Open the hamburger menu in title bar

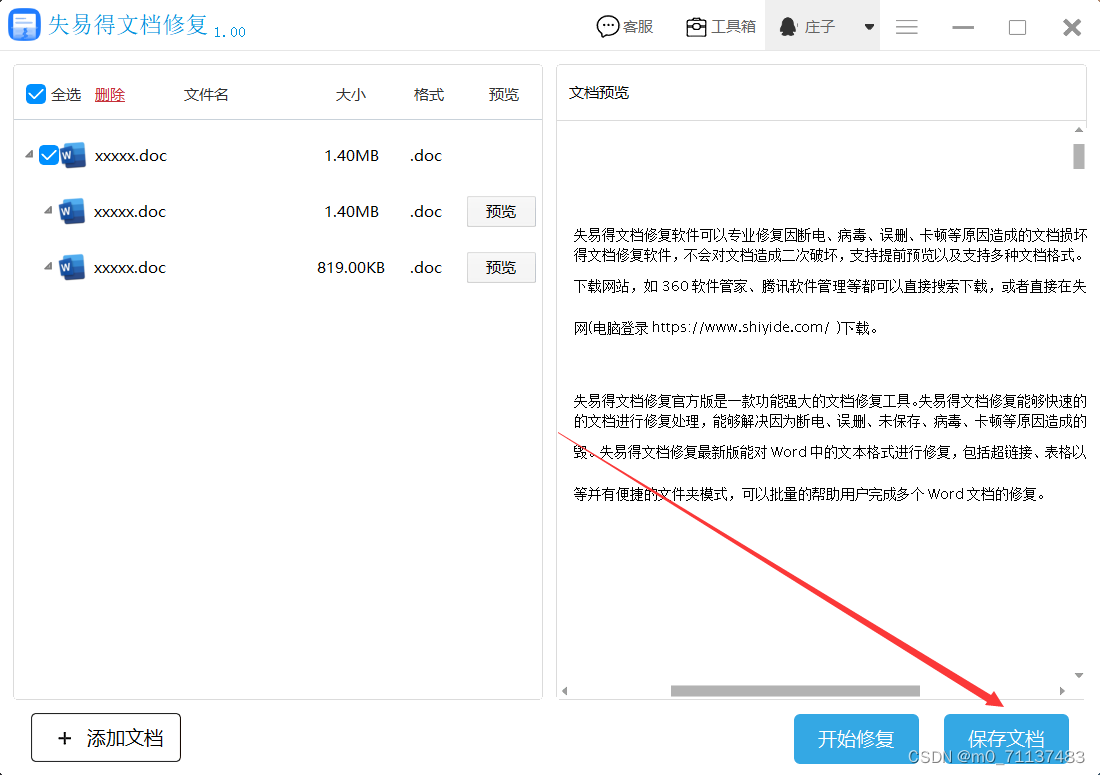(x=906, y=27)
